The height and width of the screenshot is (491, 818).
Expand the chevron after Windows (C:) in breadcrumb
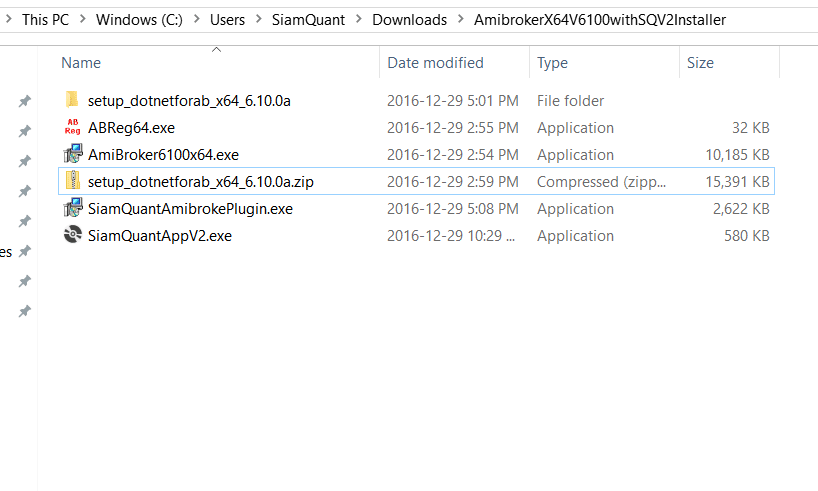[197, 19]
